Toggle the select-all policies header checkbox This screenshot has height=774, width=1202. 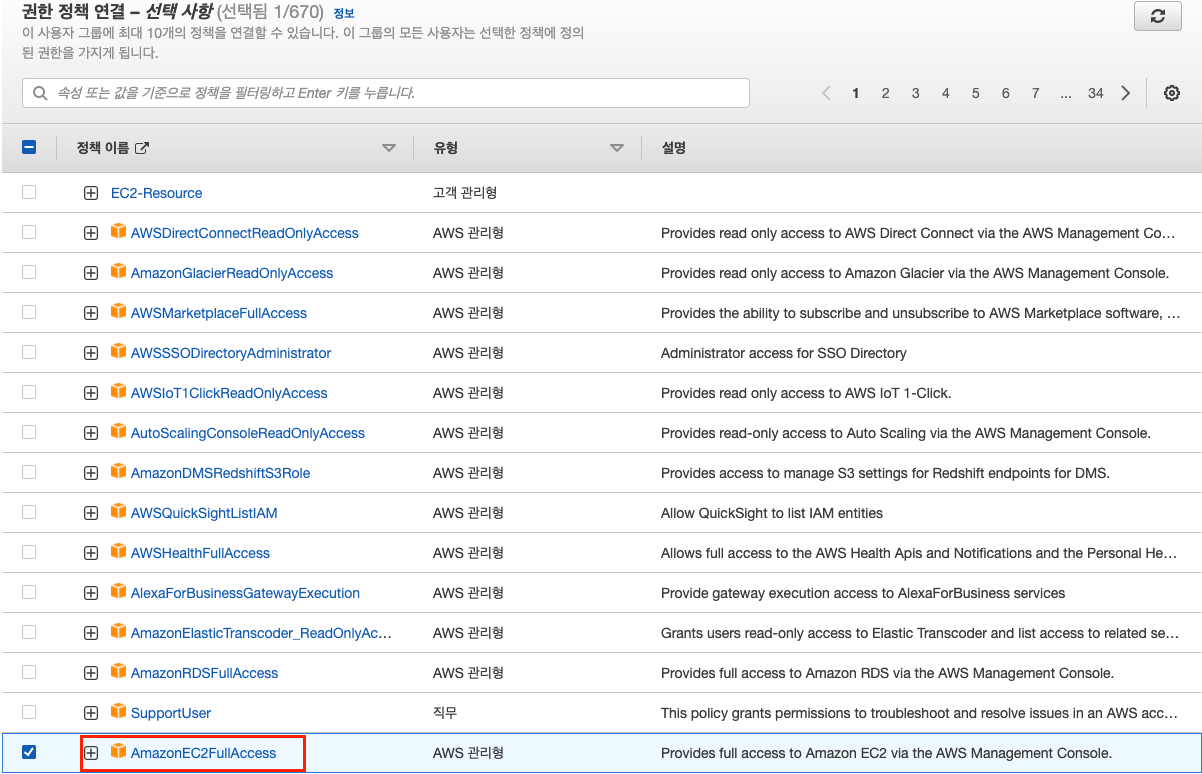pos(29,147)
